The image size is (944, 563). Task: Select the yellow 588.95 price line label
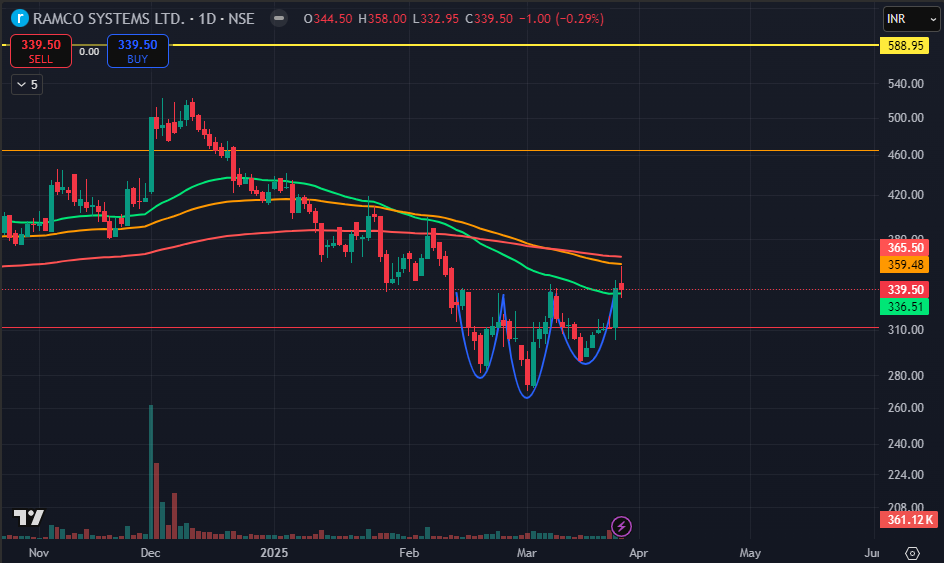[x=905, y=45]
